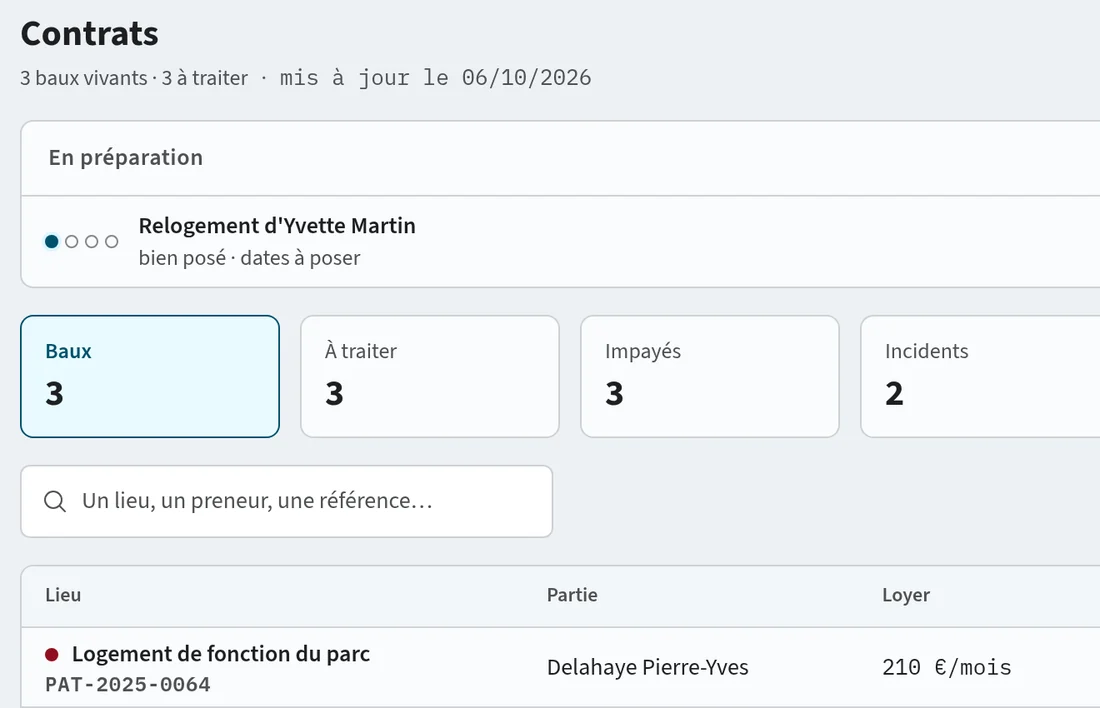Viewport: 1100px width, 708px height.
Task: Click the red status dot beside Logement de fonction
Action: point(51,655)
